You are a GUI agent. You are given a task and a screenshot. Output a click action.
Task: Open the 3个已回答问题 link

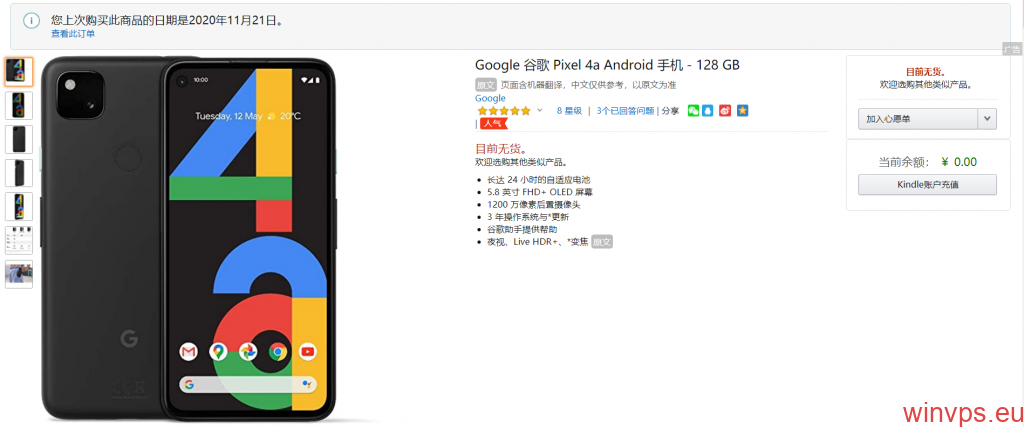(x=625, y=111)
